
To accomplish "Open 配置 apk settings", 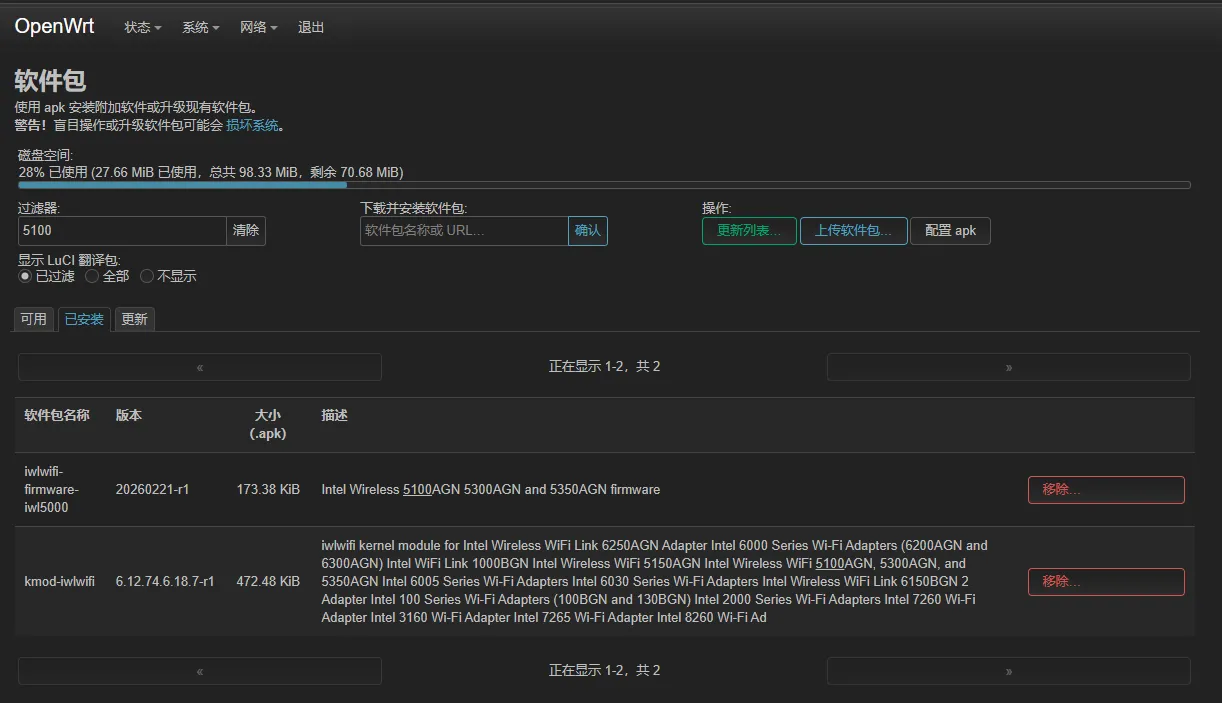I will point(950,231).
